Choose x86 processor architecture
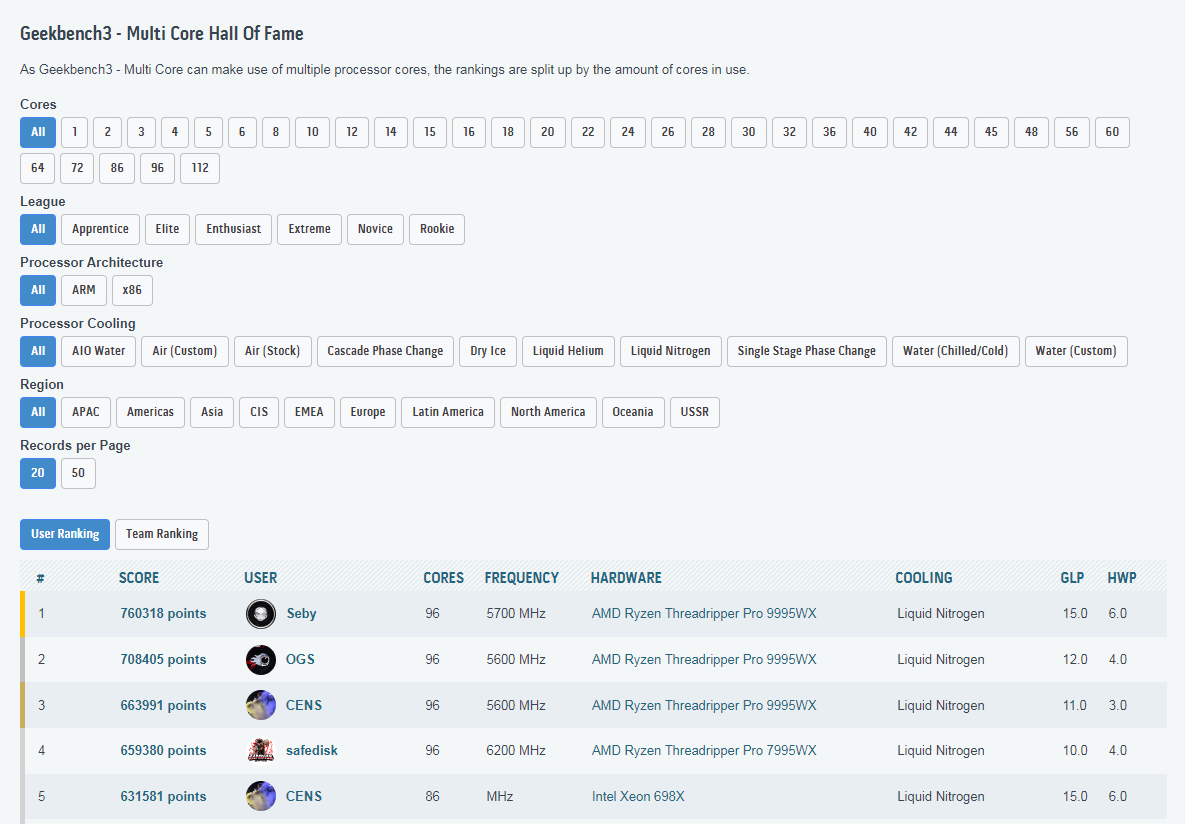The height and width of the screenshot is (824, 1185). (x=132, y=290)
